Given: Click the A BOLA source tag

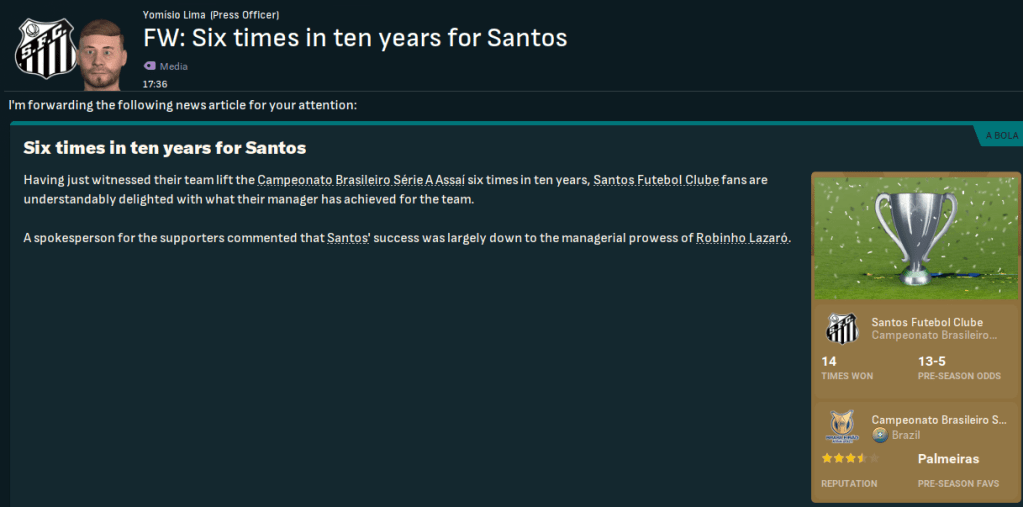Looking at the screenshot, I should click(x=1002, y=135).
